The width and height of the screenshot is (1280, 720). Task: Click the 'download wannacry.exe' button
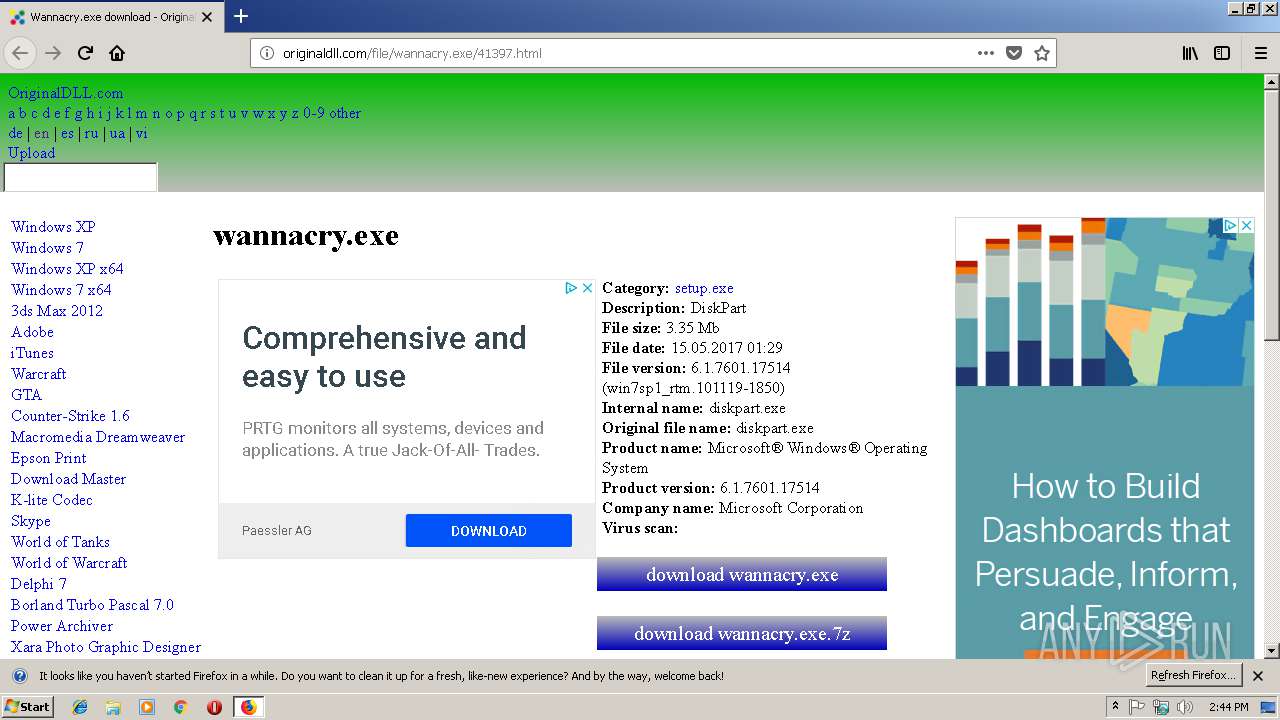(x=742, y=574)
